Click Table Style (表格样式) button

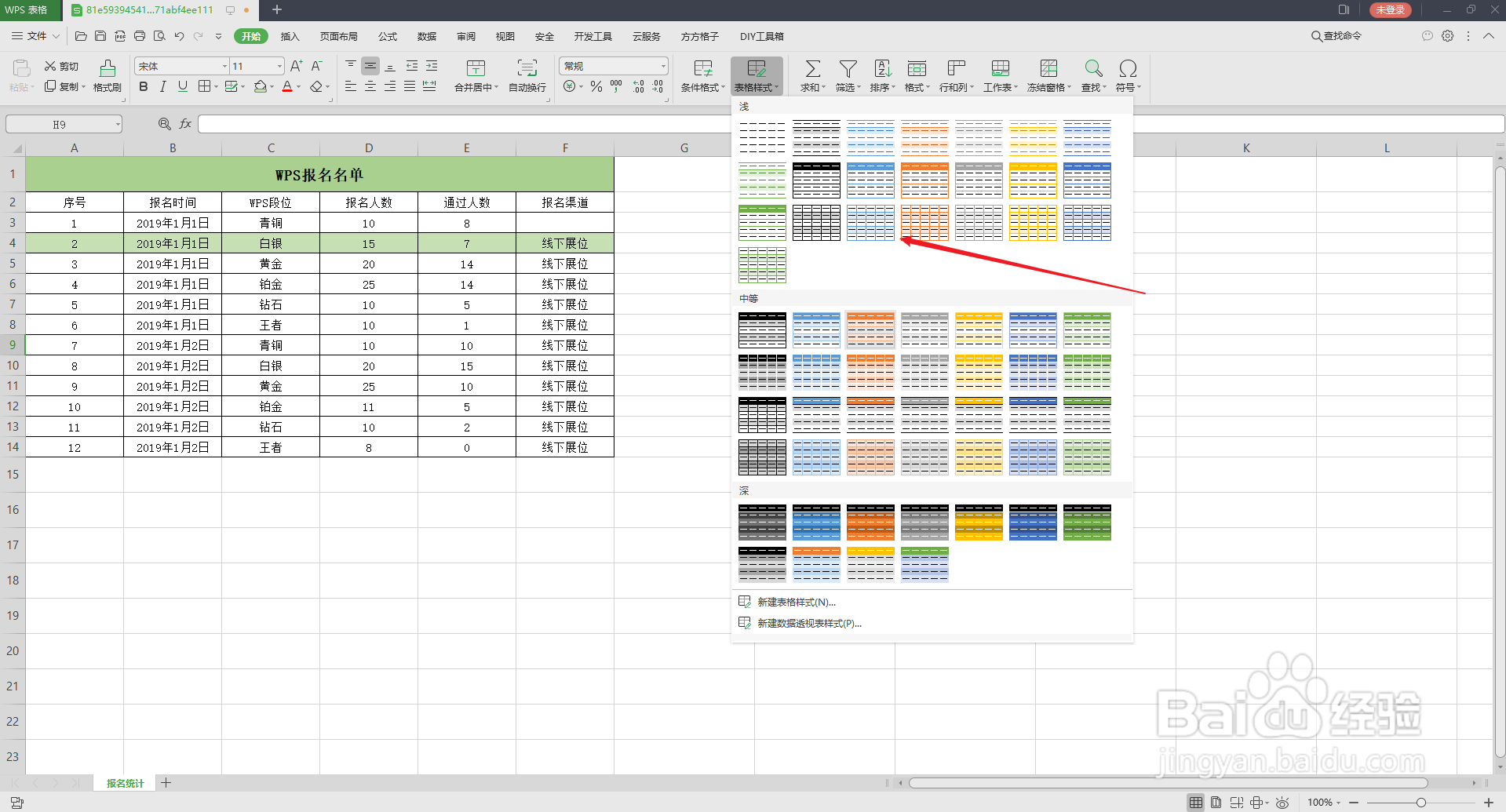click(x=757, y=76)
